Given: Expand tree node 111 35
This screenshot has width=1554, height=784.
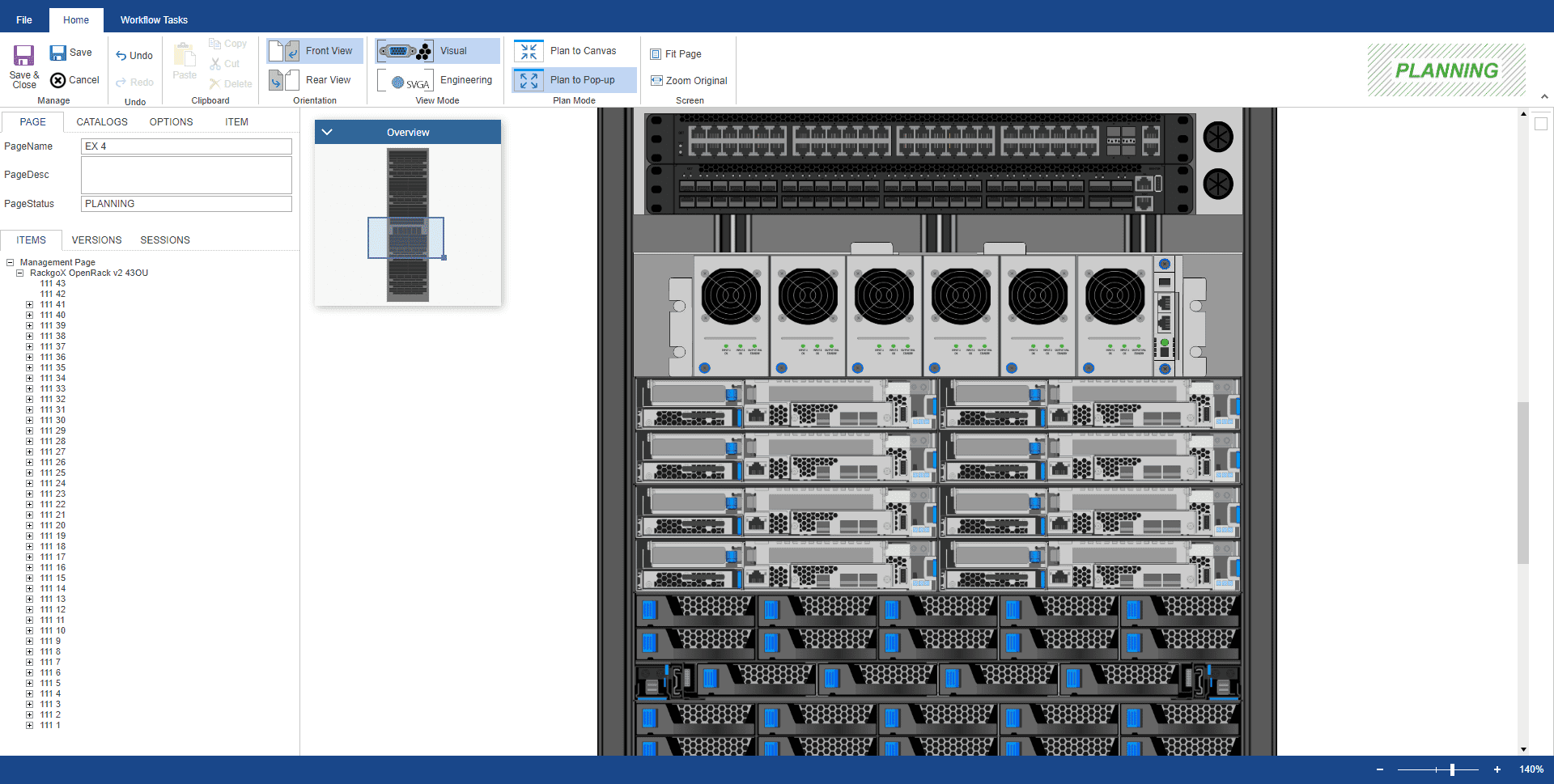Looking at the screenshot, I should pos(30,368).
